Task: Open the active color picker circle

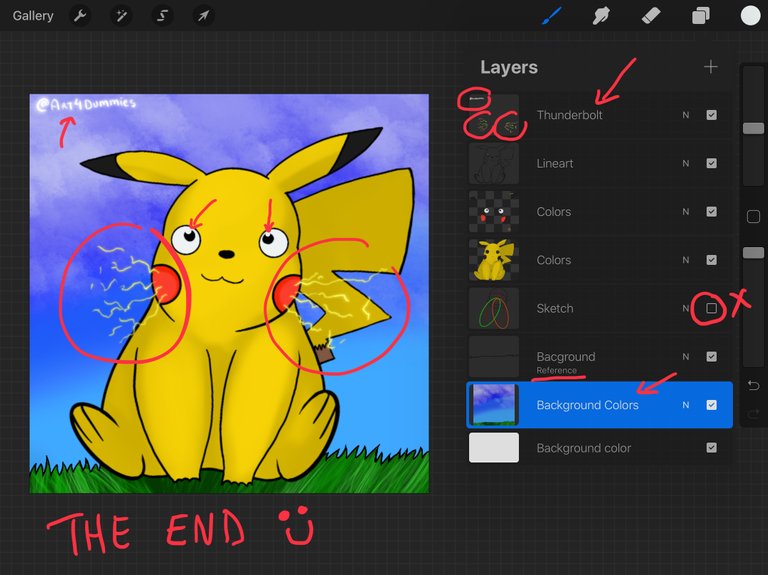Action: coord(750,15)
